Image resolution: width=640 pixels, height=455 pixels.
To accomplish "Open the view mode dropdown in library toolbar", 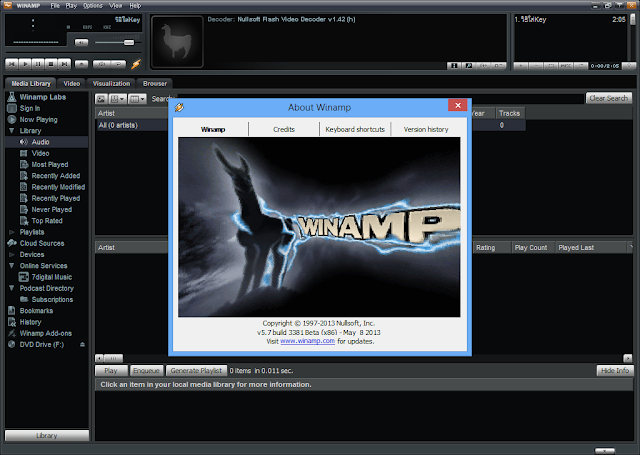I will click(117, 99).
